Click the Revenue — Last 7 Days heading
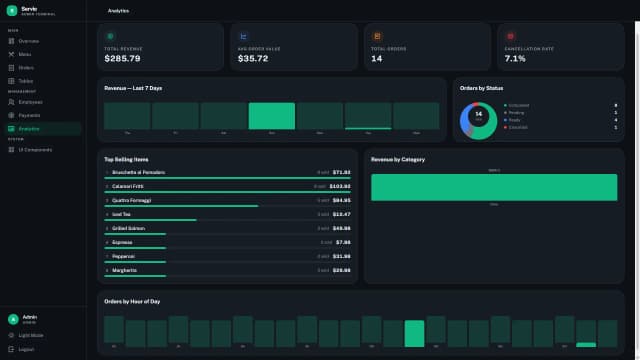Image resolution: width=640 pixels, height=360 pixels. tap(133, 88)
